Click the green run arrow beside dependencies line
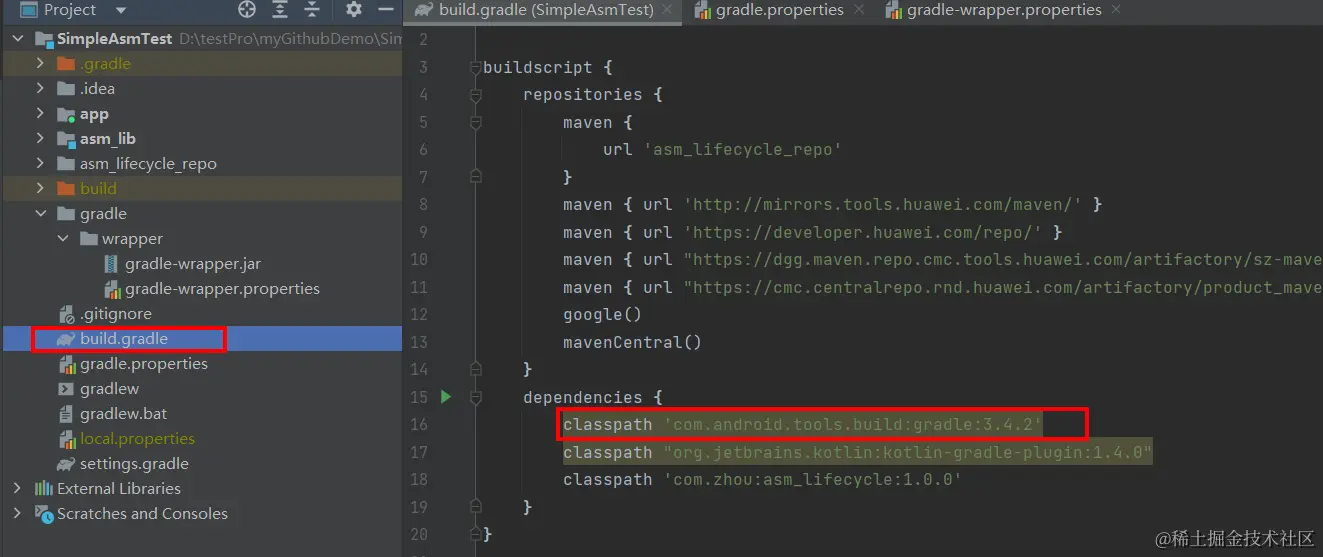The image size is (1323, 557). coord(446,397)
